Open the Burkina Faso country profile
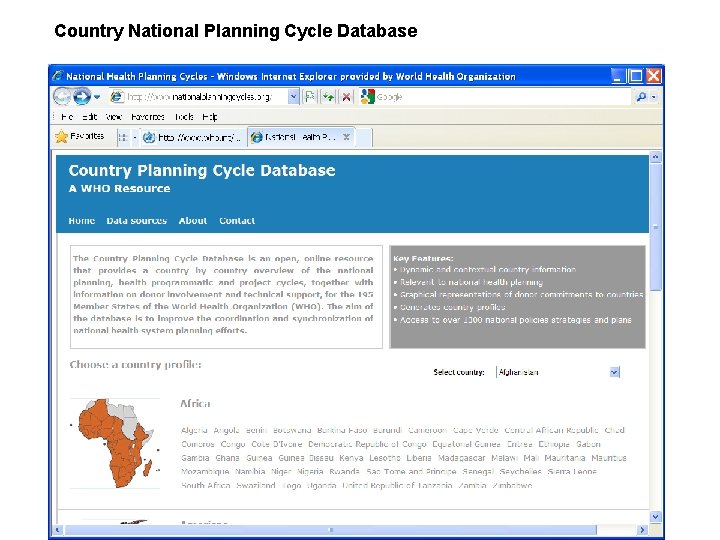The width and height of the screenshot is (720, 540). pos(342,430)
